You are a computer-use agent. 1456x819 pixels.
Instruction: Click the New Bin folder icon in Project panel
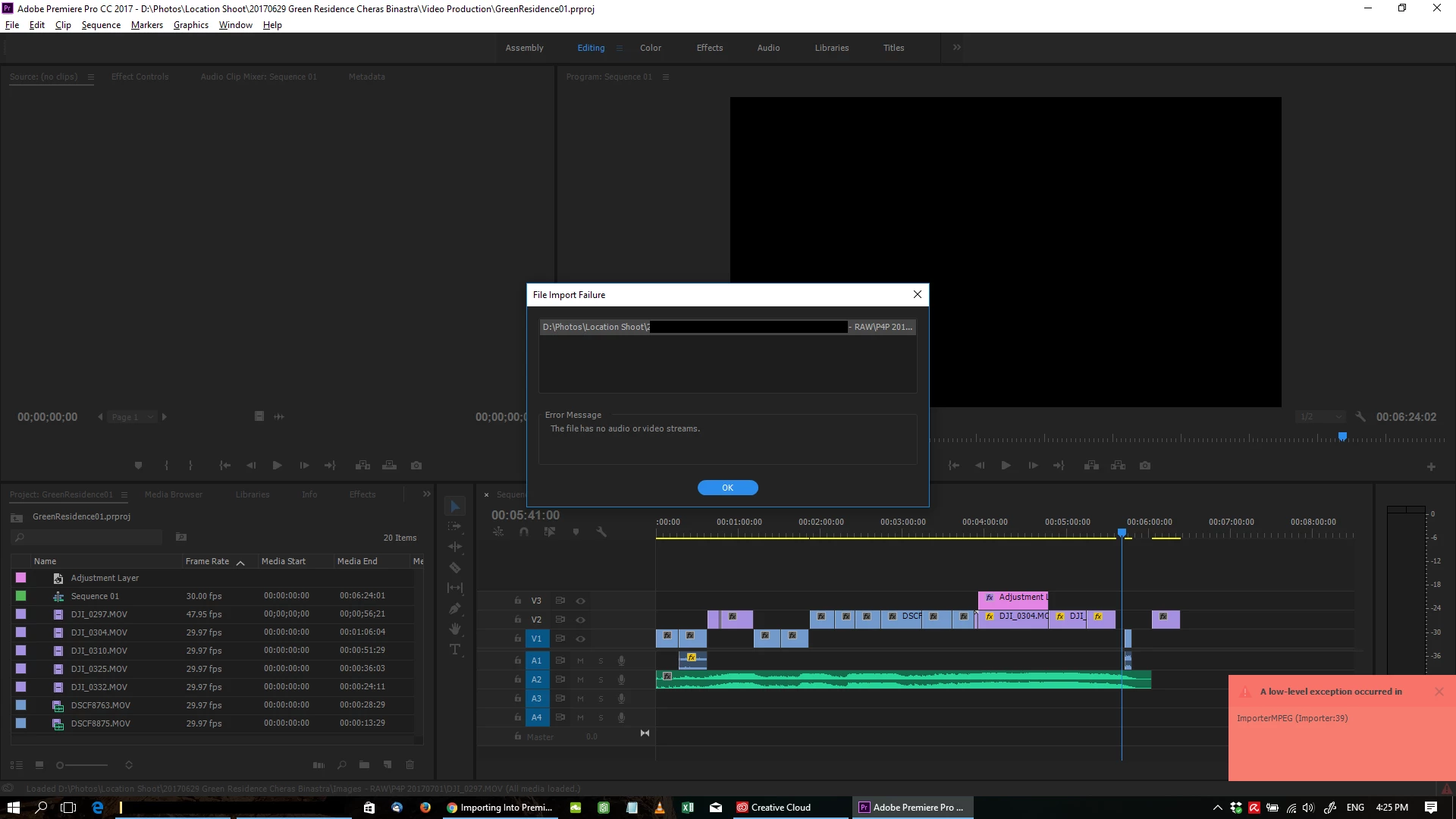364,764
